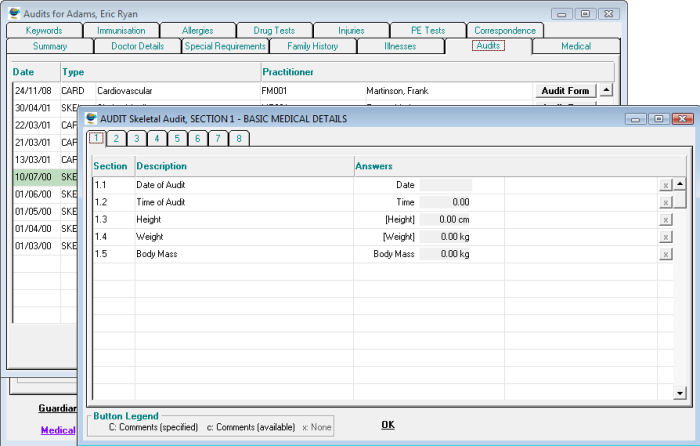This screenshot has width=700, height=446.
Task: Select the 30/04/01 audit row
Action: point(46,108)
